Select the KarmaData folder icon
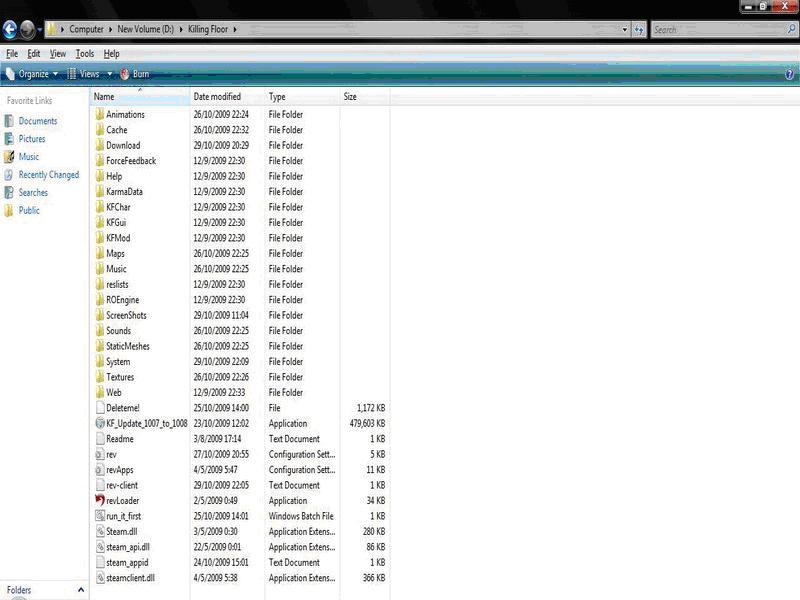The height and width of the screenshot is (600, 800). 100,192
